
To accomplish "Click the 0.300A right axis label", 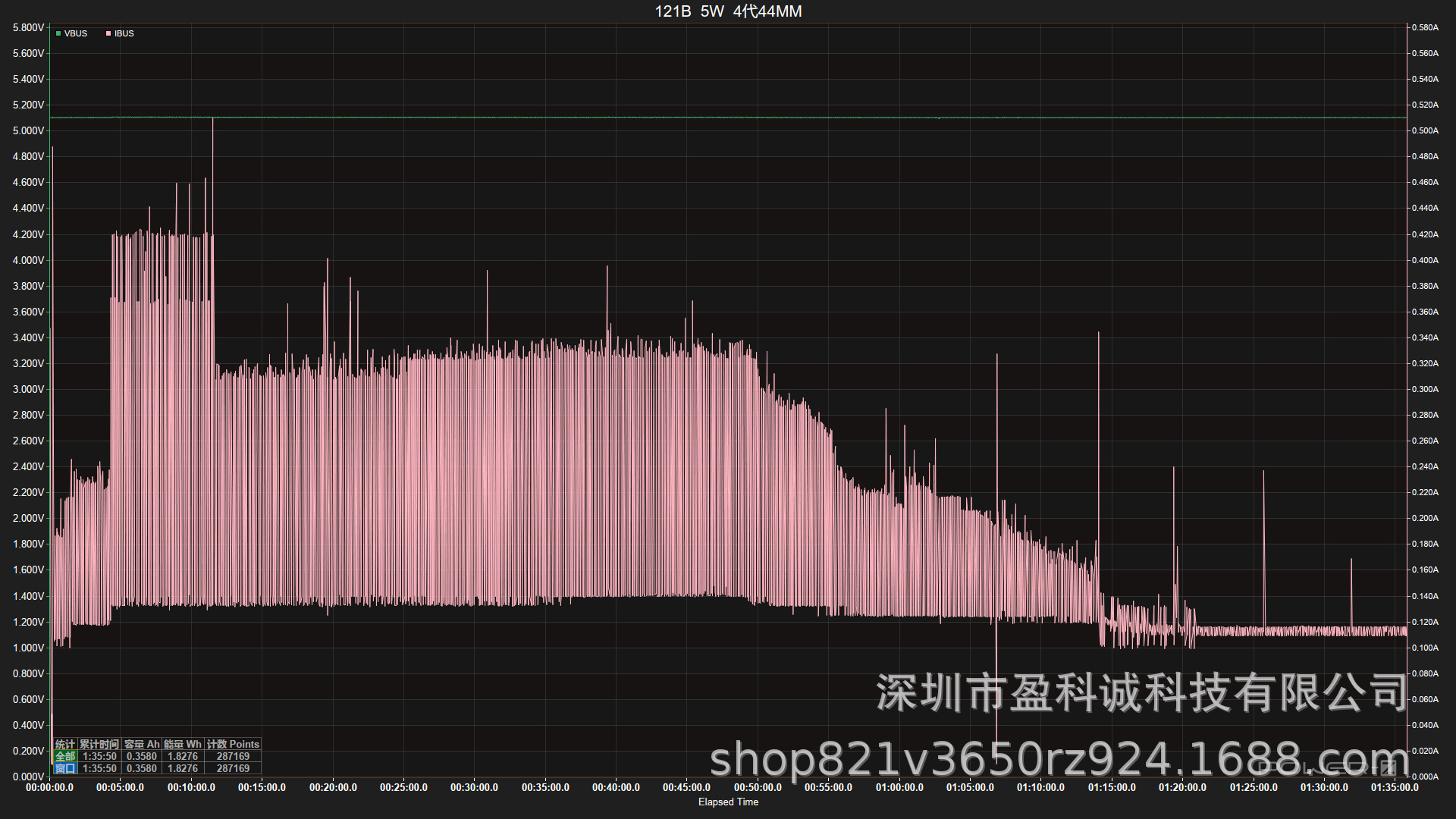I will (x=1425, y=389).
